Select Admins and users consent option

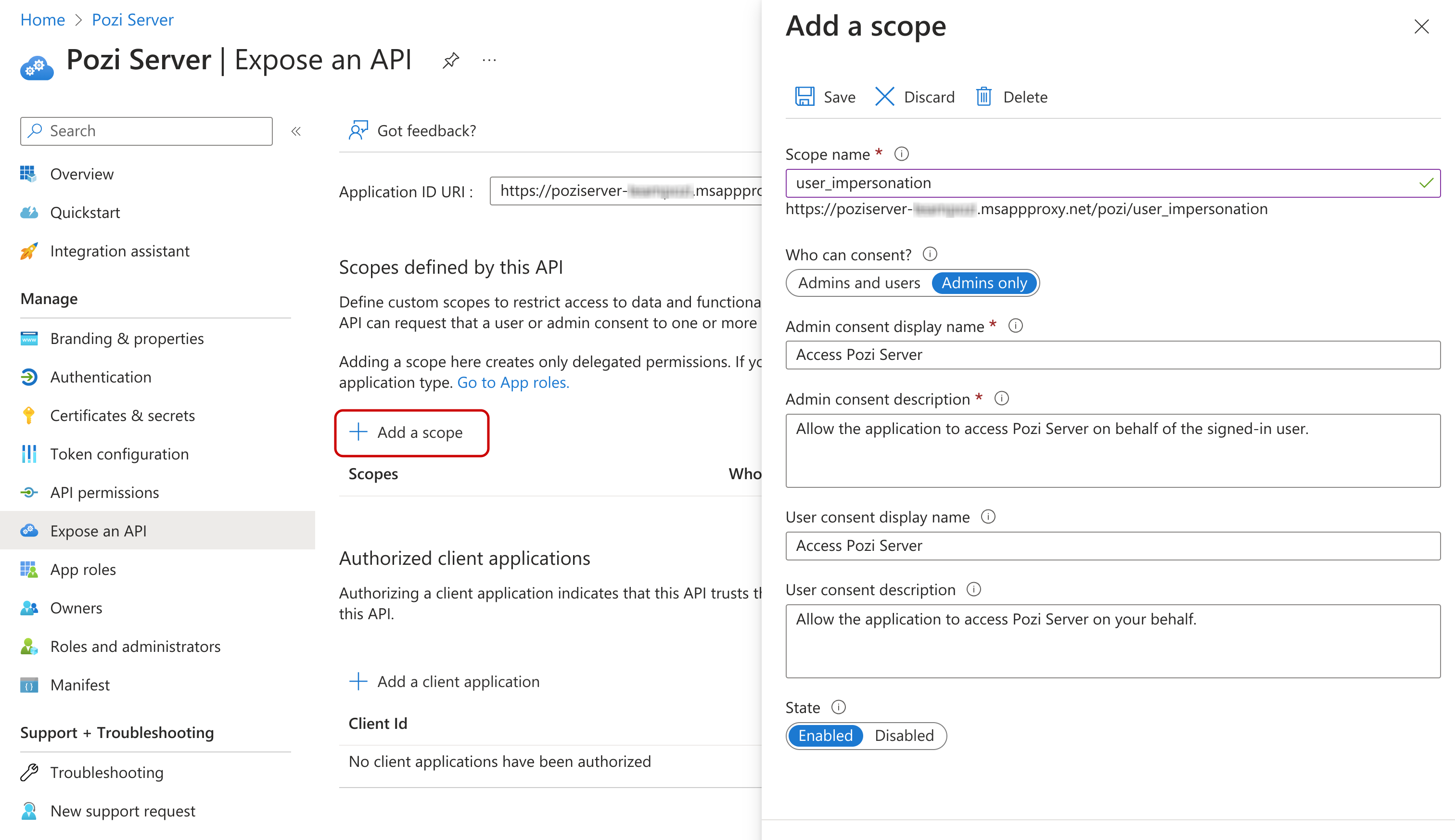point(858,283)
